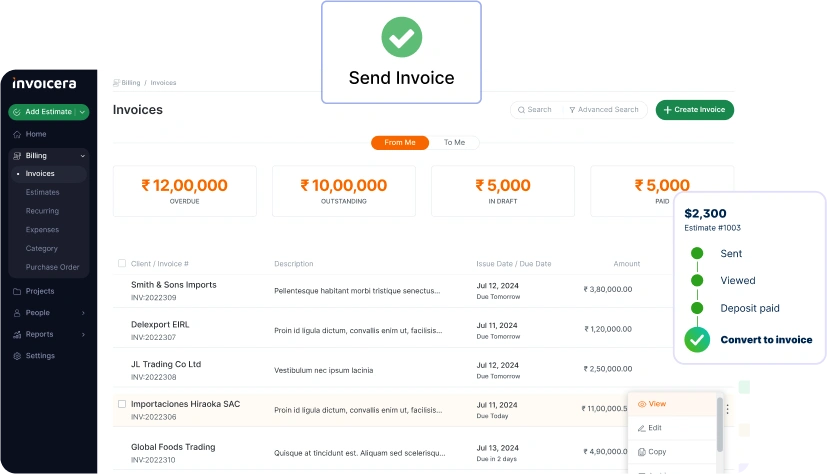Click the People user icon
The width and height of the screenshot is (827, 474).
tap(17, 313)
